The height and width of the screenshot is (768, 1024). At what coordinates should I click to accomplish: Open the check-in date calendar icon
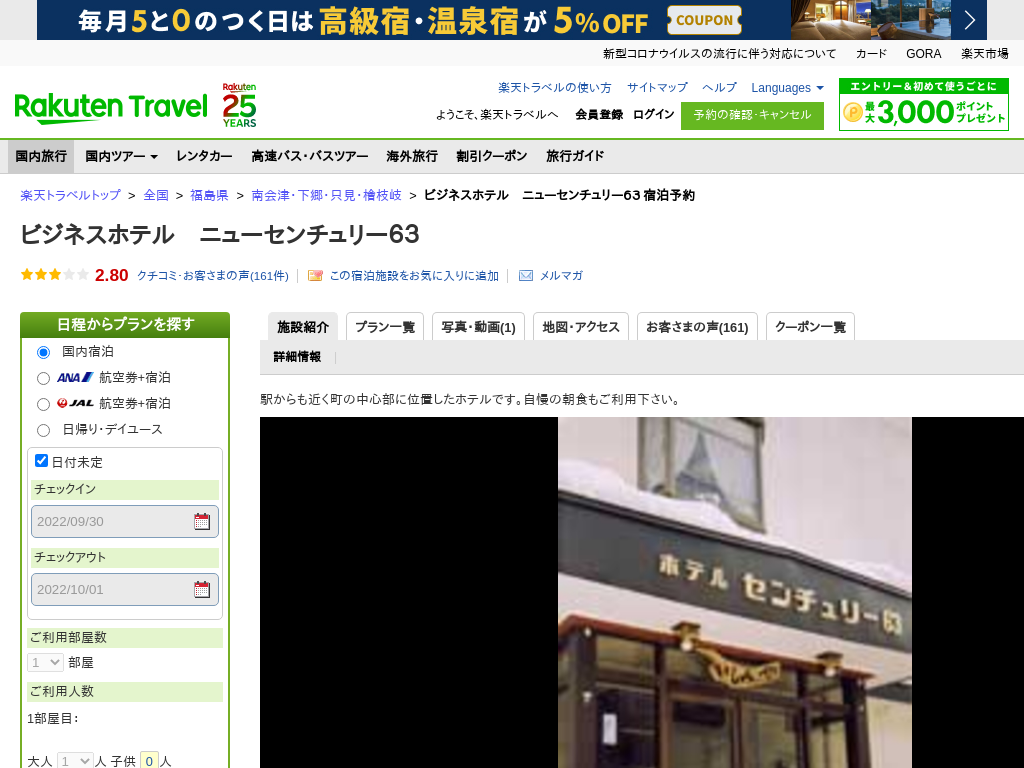pos(202,521)
